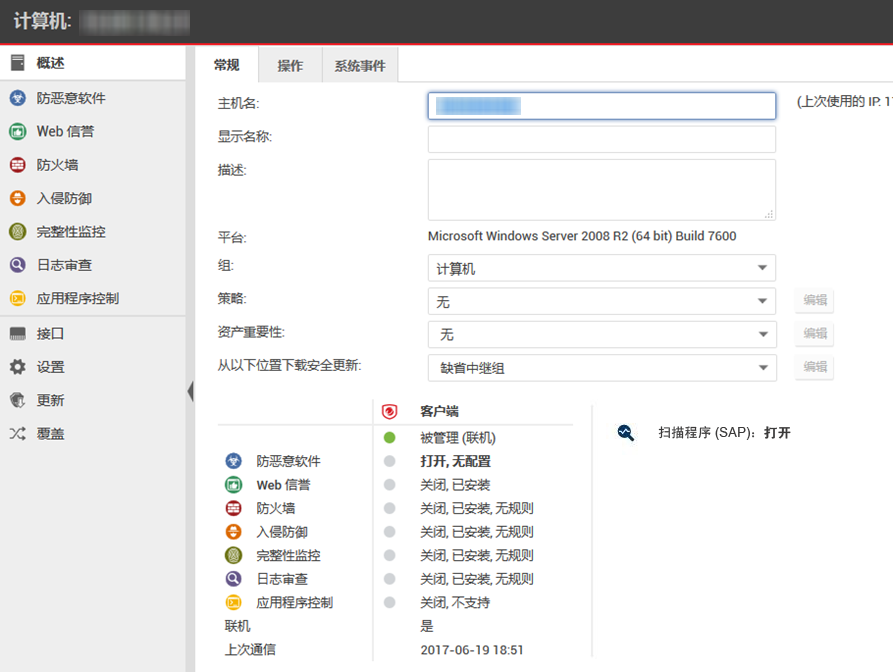Click 编辑 button next to 策略
Screen dimensions: 893x672
pyautogui.click(x=814, y=301)
